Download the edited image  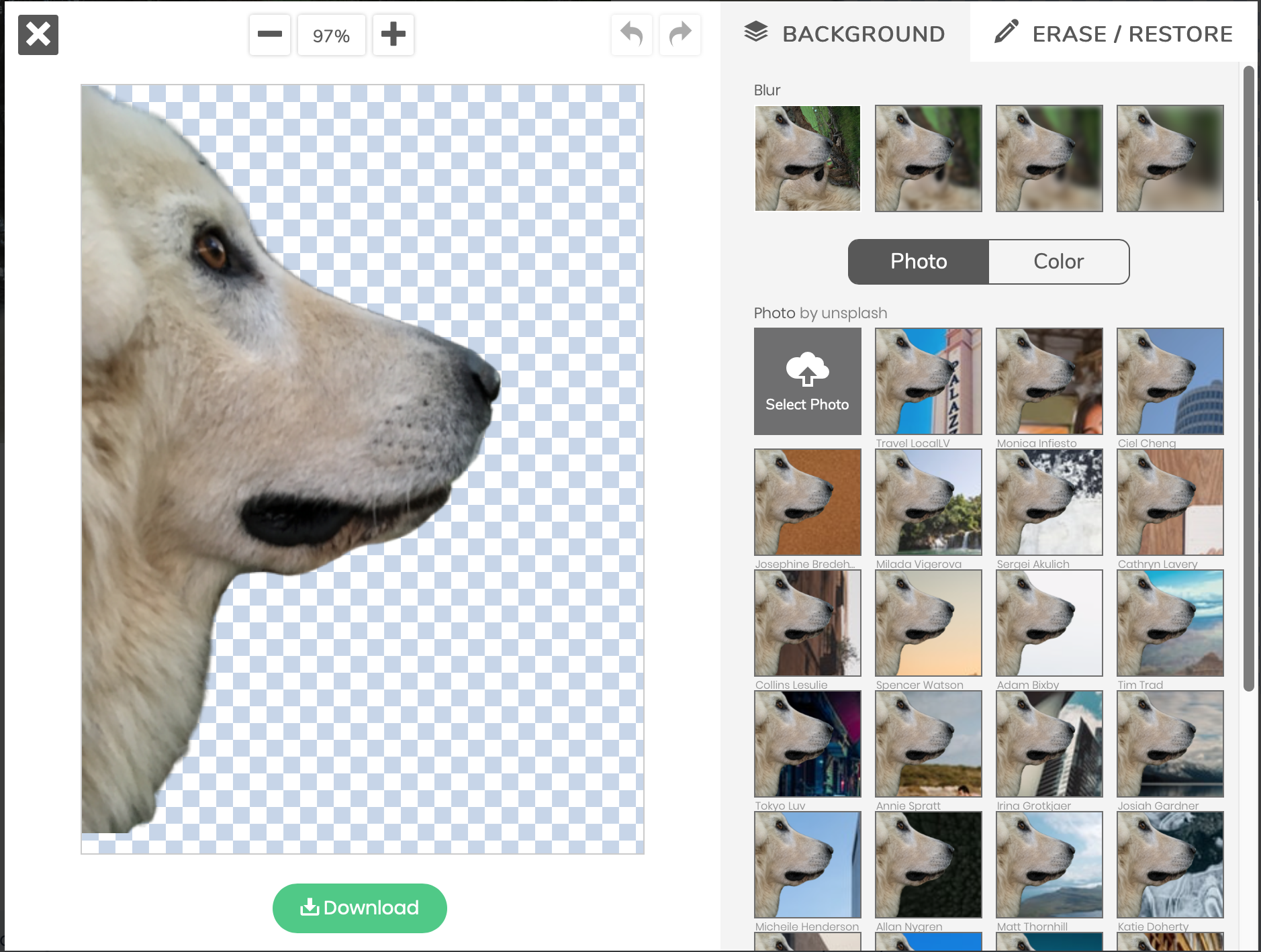point(359,908)
